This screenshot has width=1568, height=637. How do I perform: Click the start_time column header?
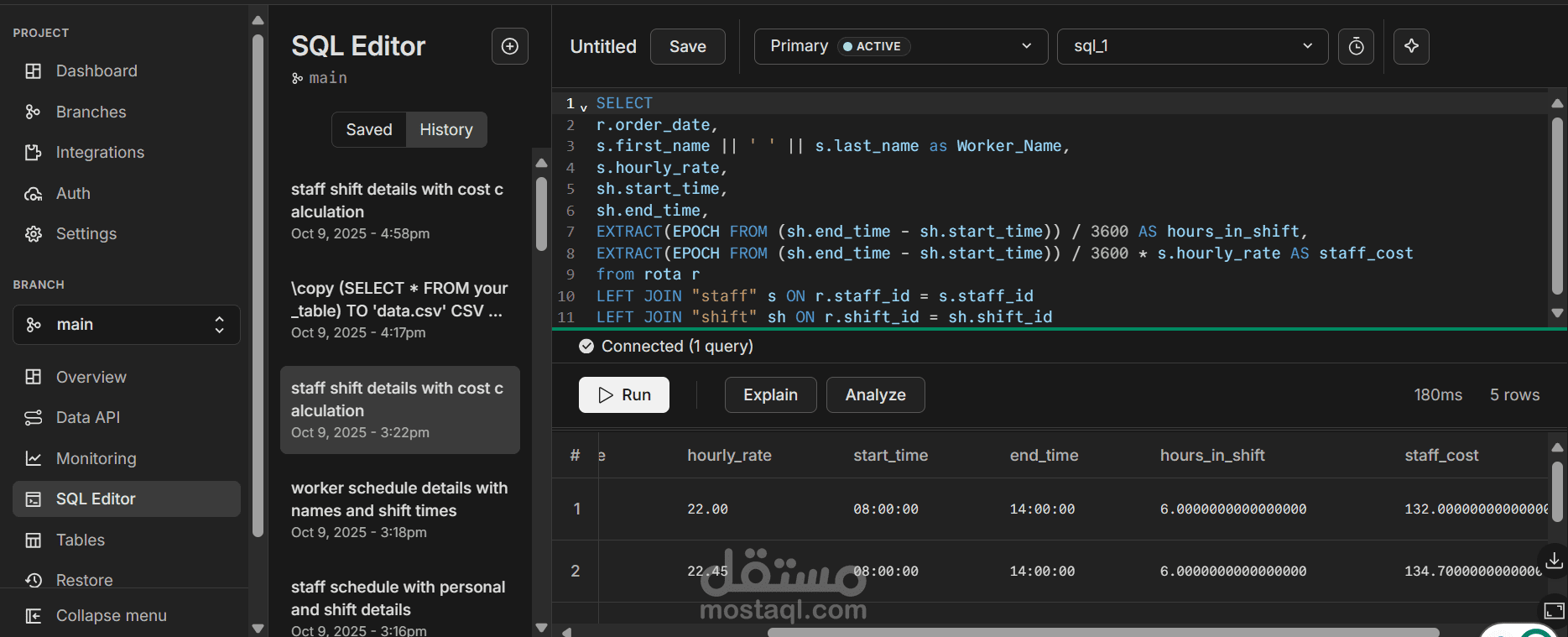pos(891,455)
